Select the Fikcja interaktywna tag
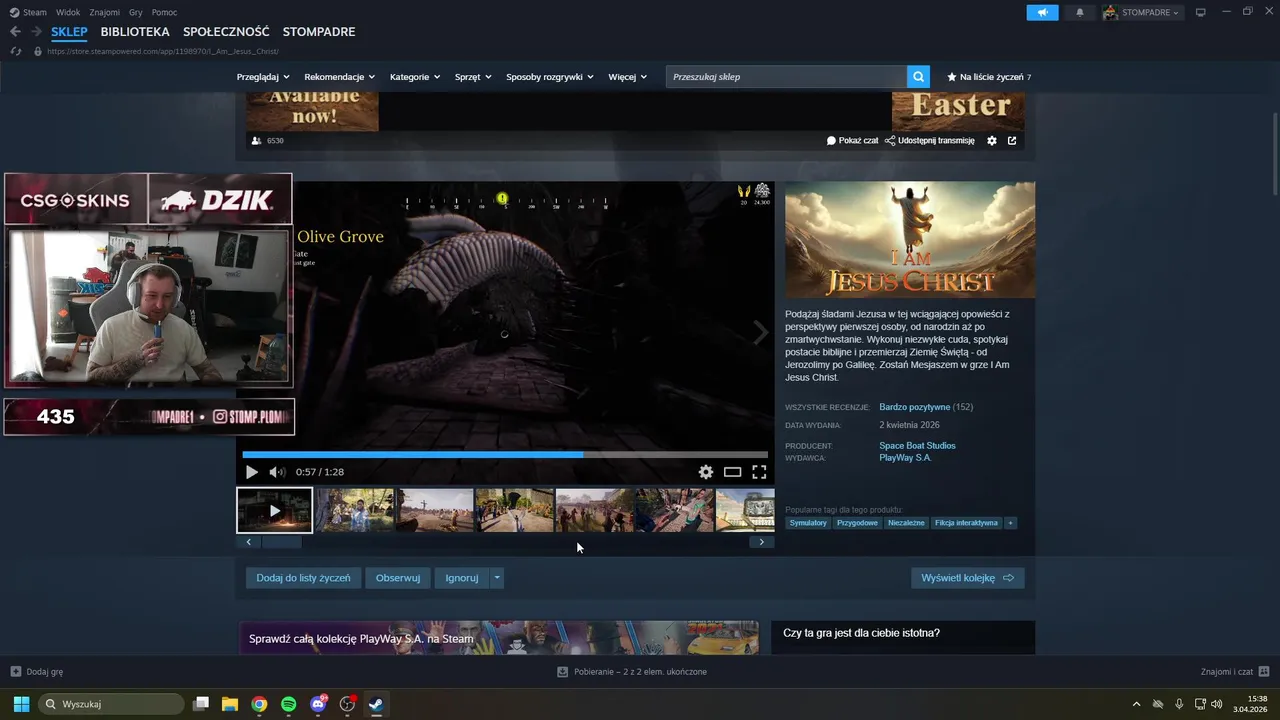 [966, 523]
